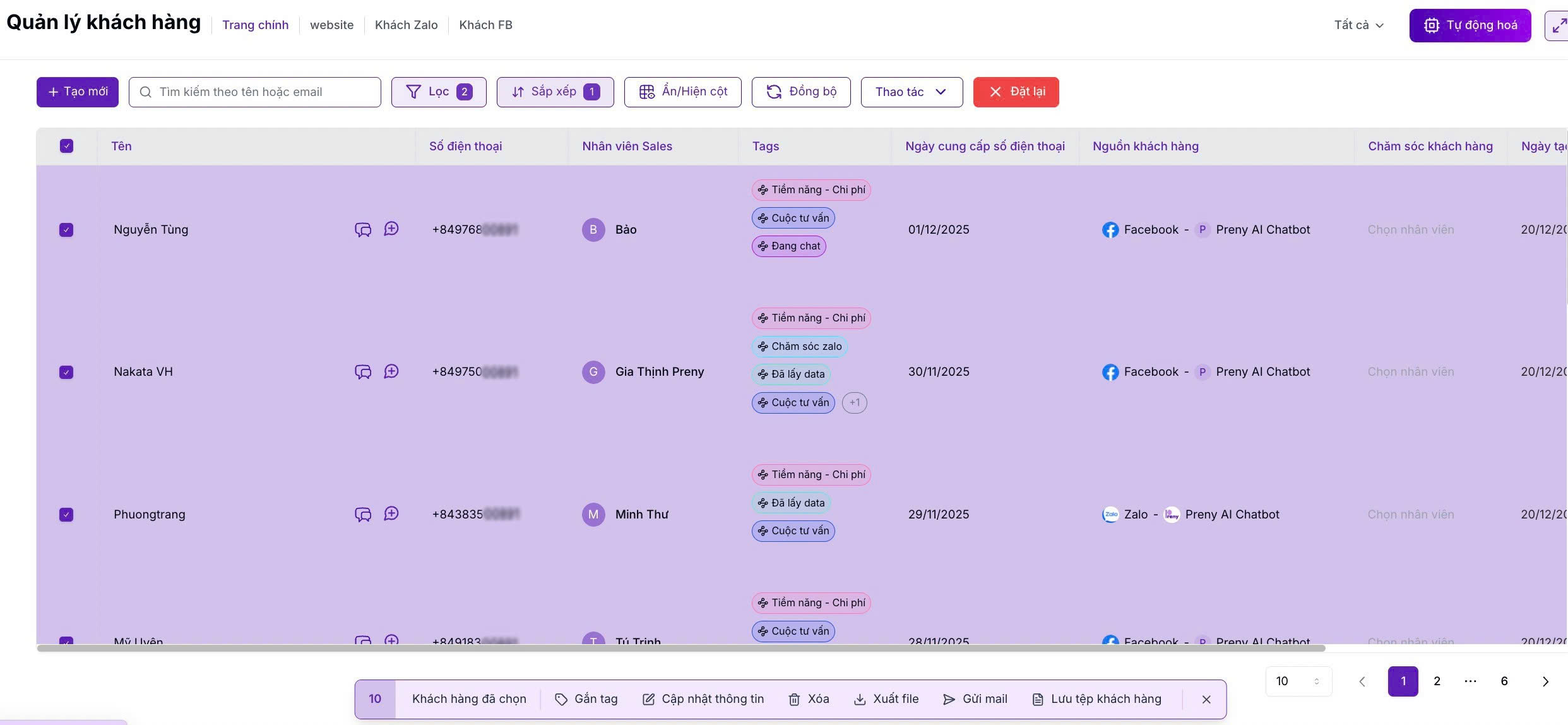Click Gắn tag label icon
The image size is (1568, 725).
(561, 700)
